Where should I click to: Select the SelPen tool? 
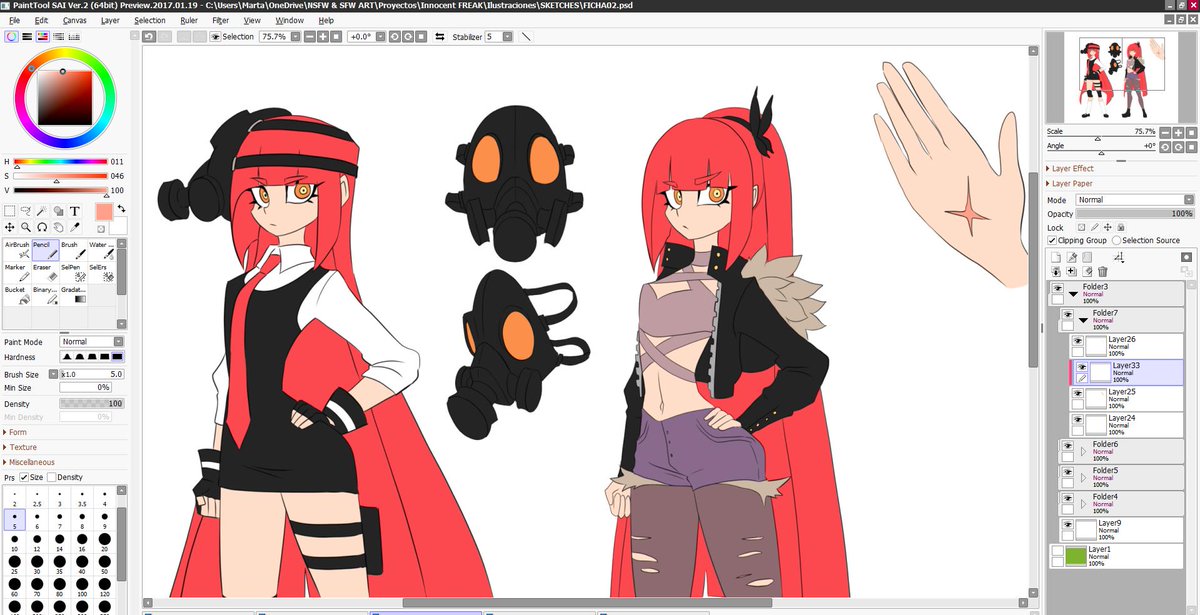click(x=73, y=273)
